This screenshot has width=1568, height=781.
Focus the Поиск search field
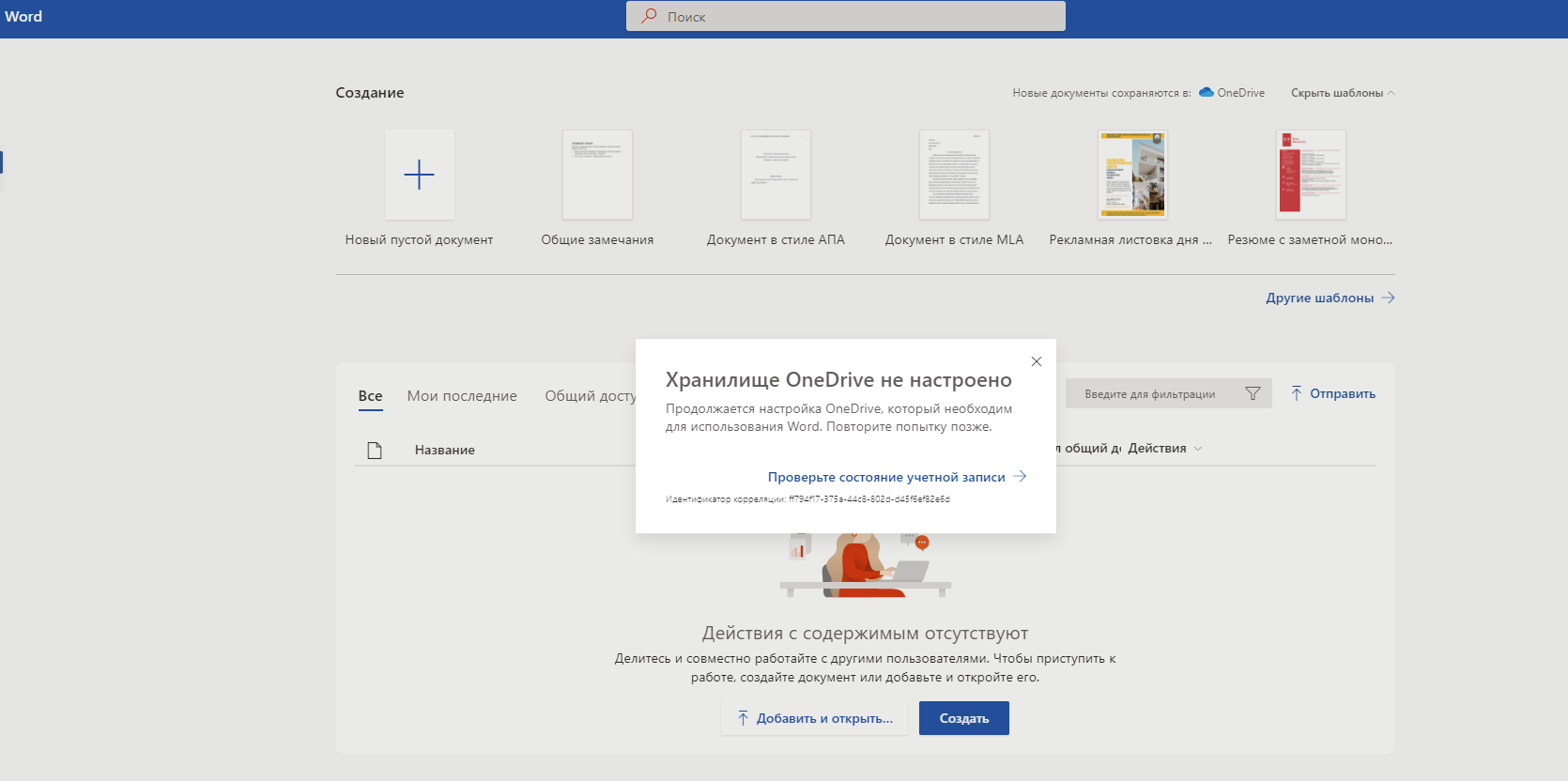(x=846, y=16)
